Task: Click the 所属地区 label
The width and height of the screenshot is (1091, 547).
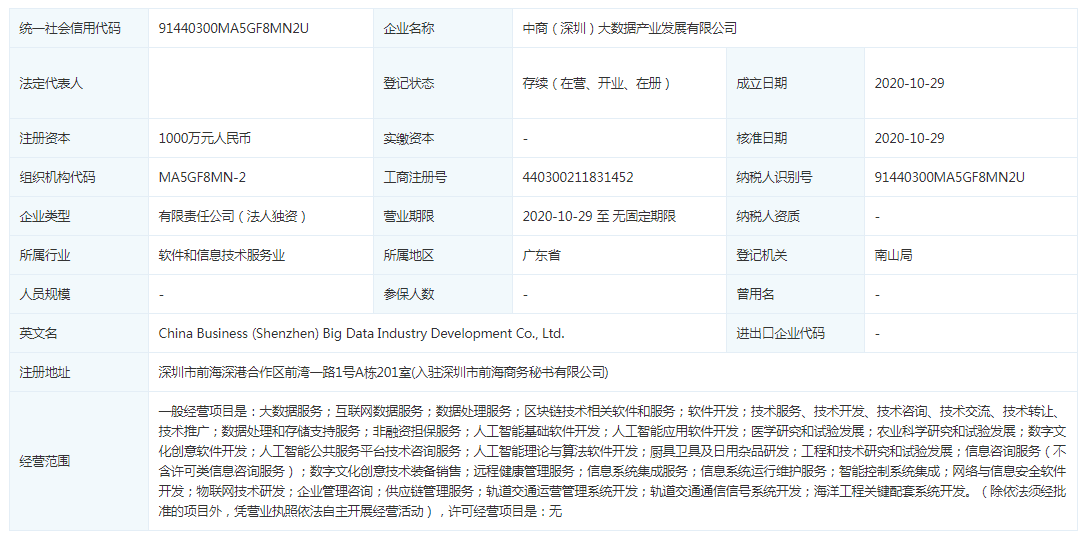Action: (408, 255)
